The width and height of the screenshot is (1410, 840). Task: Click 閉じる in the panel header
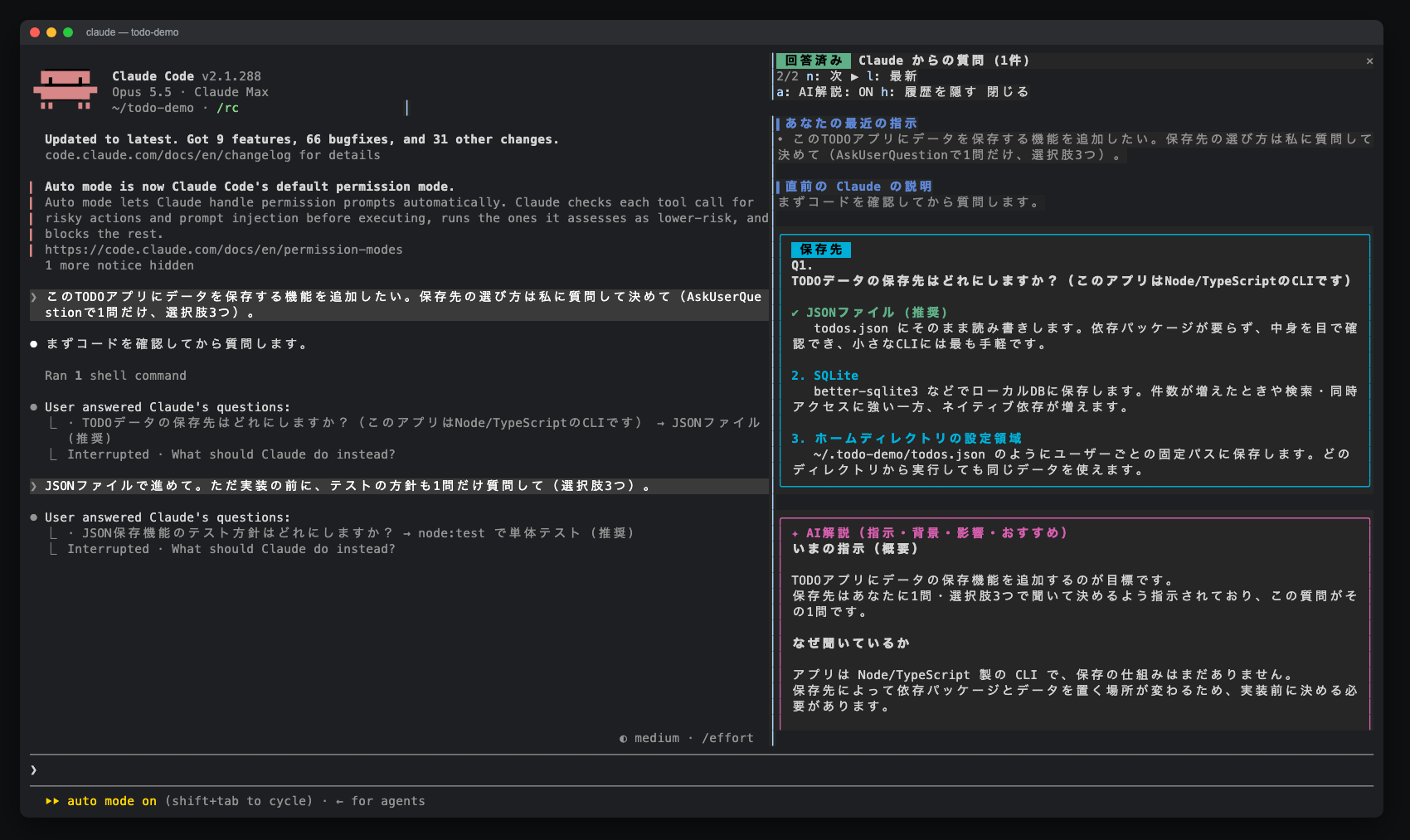pyautogui.click(x=1008, y=92)
